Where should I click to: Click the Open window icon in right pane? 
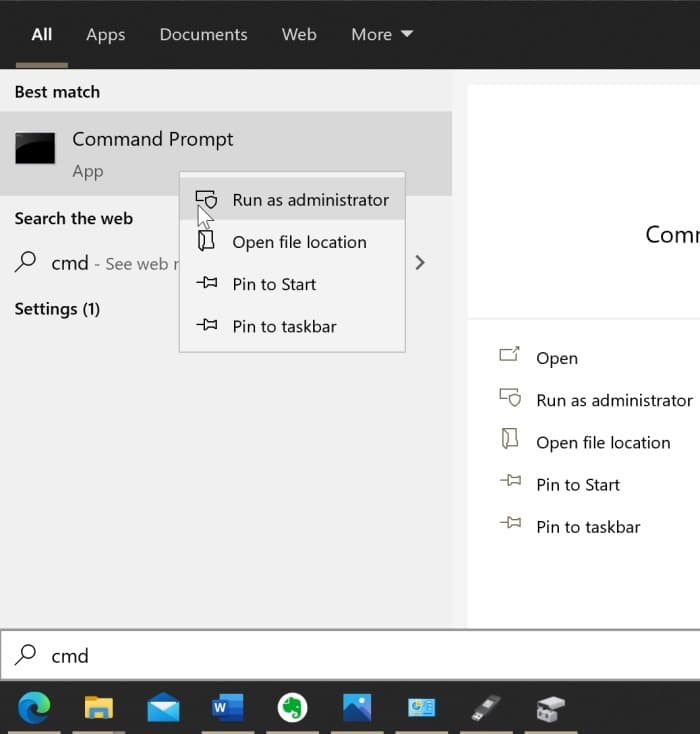click(x=509, y=354)
